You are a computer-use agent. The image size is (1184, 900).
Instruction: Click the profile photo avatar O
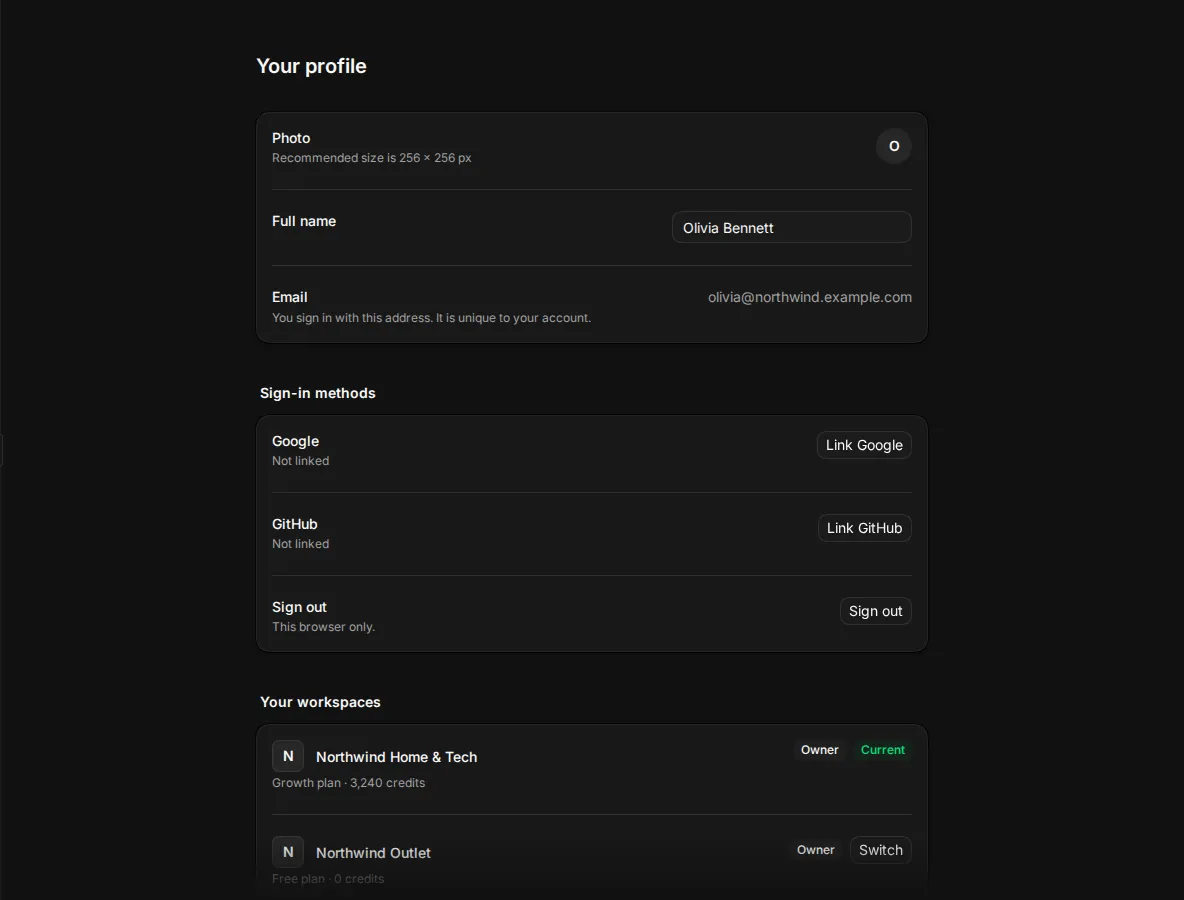tap(893, 146)
